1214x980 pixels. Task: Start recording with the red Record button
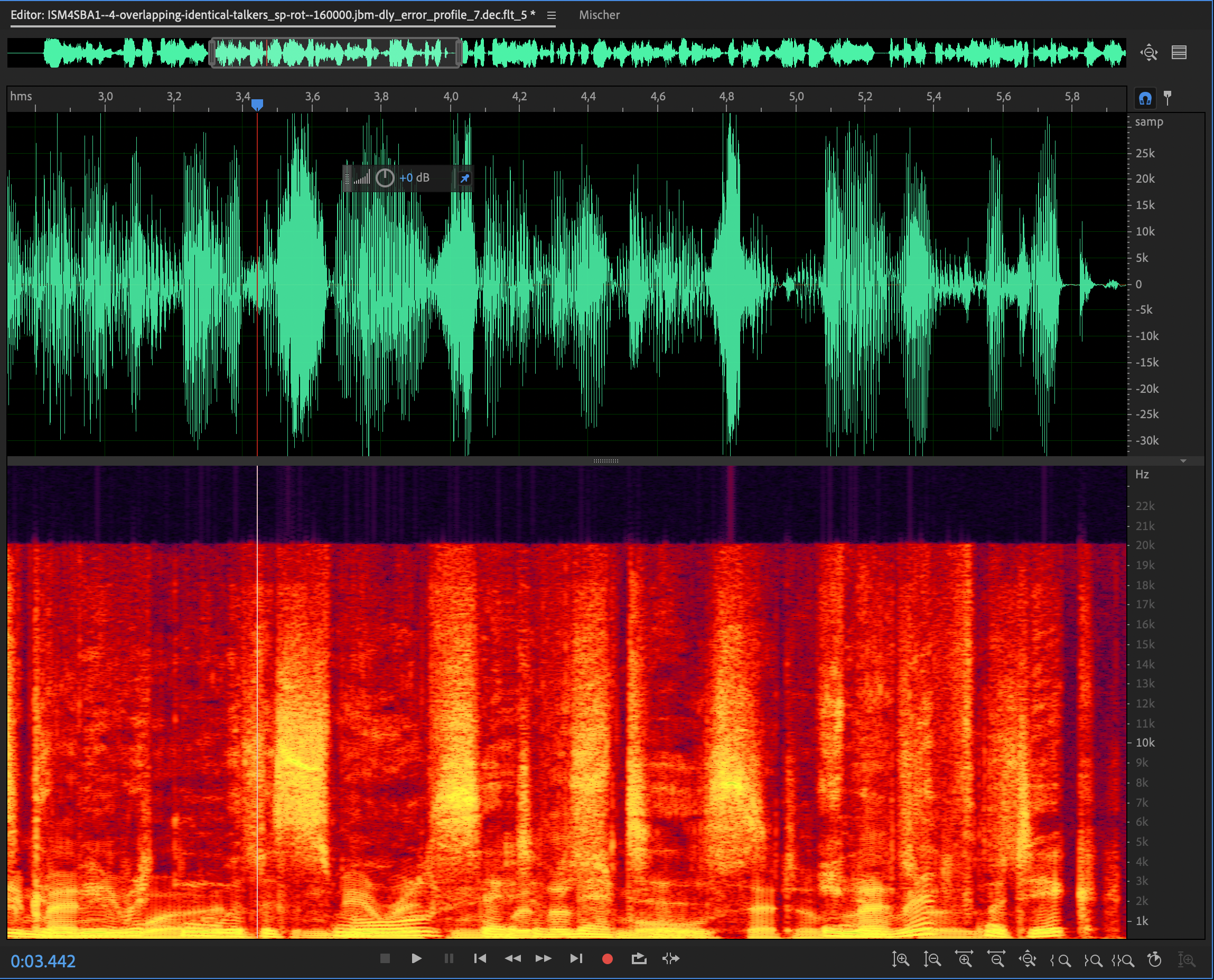pos(608,958)
